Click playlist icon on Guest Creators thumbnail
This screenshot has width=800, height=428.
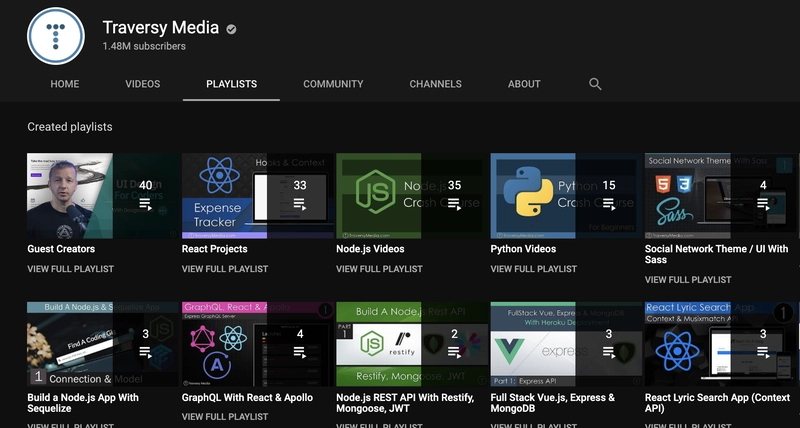coord(145,205)
